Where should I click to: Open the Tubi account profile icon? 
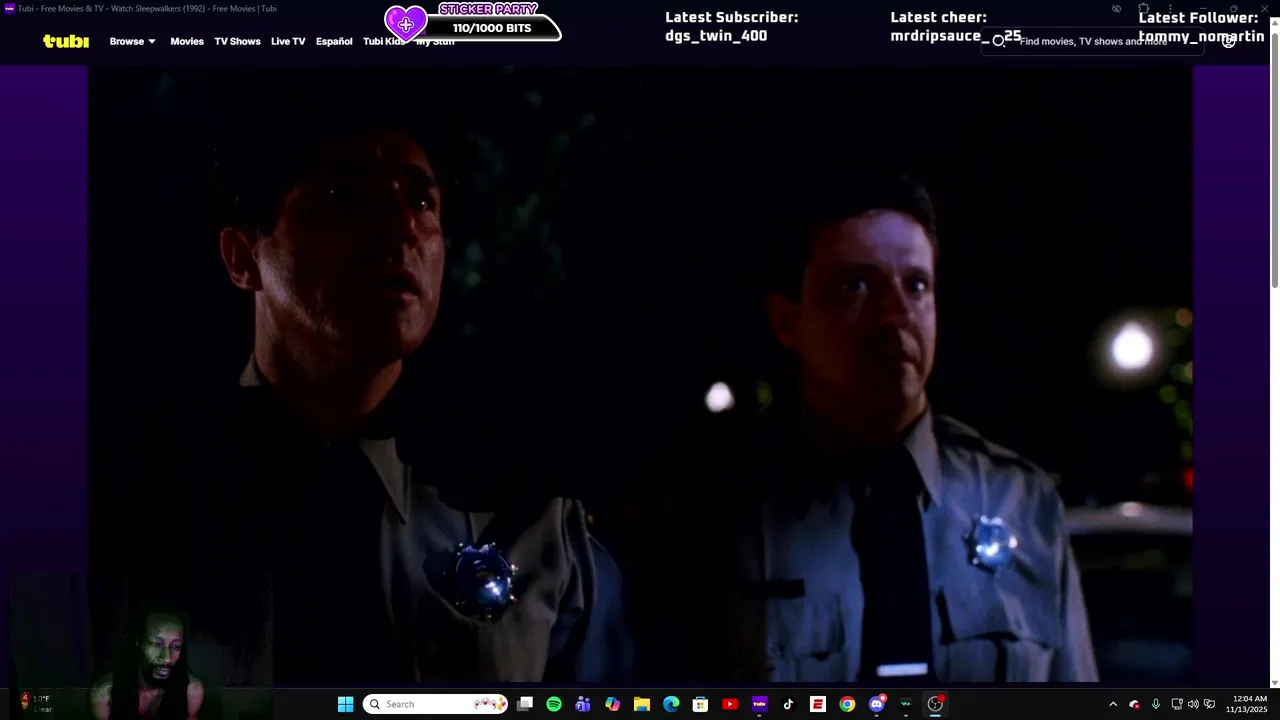coord(1229,41)
